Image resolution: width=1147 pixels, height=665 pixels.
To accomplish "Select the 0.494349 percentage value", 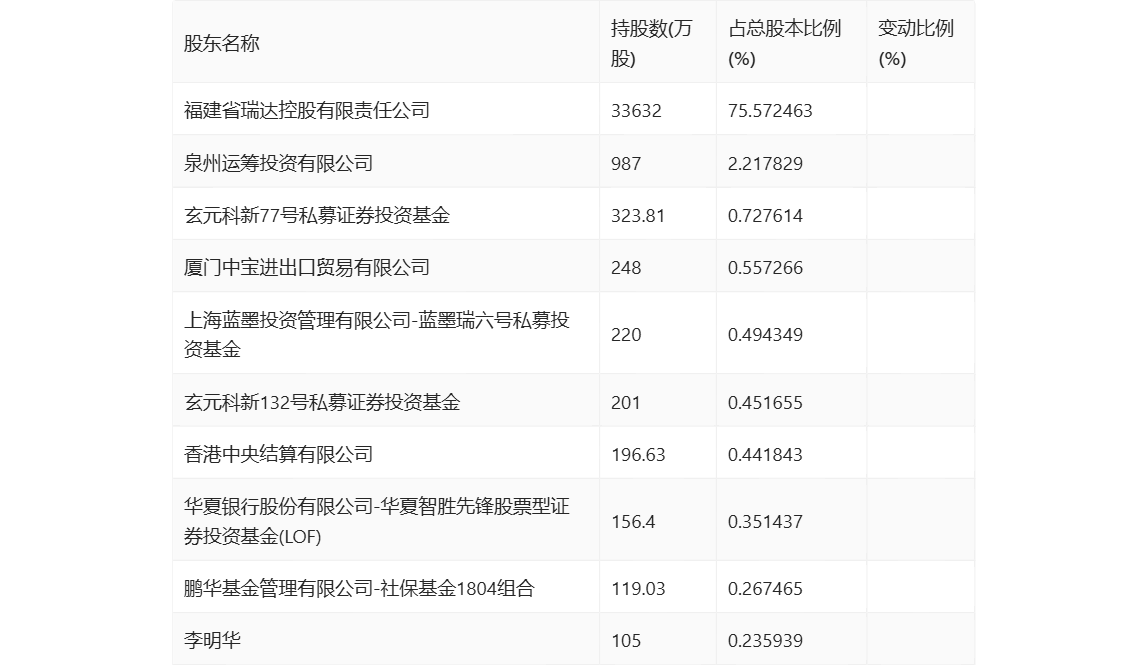I will click(765, 334).
